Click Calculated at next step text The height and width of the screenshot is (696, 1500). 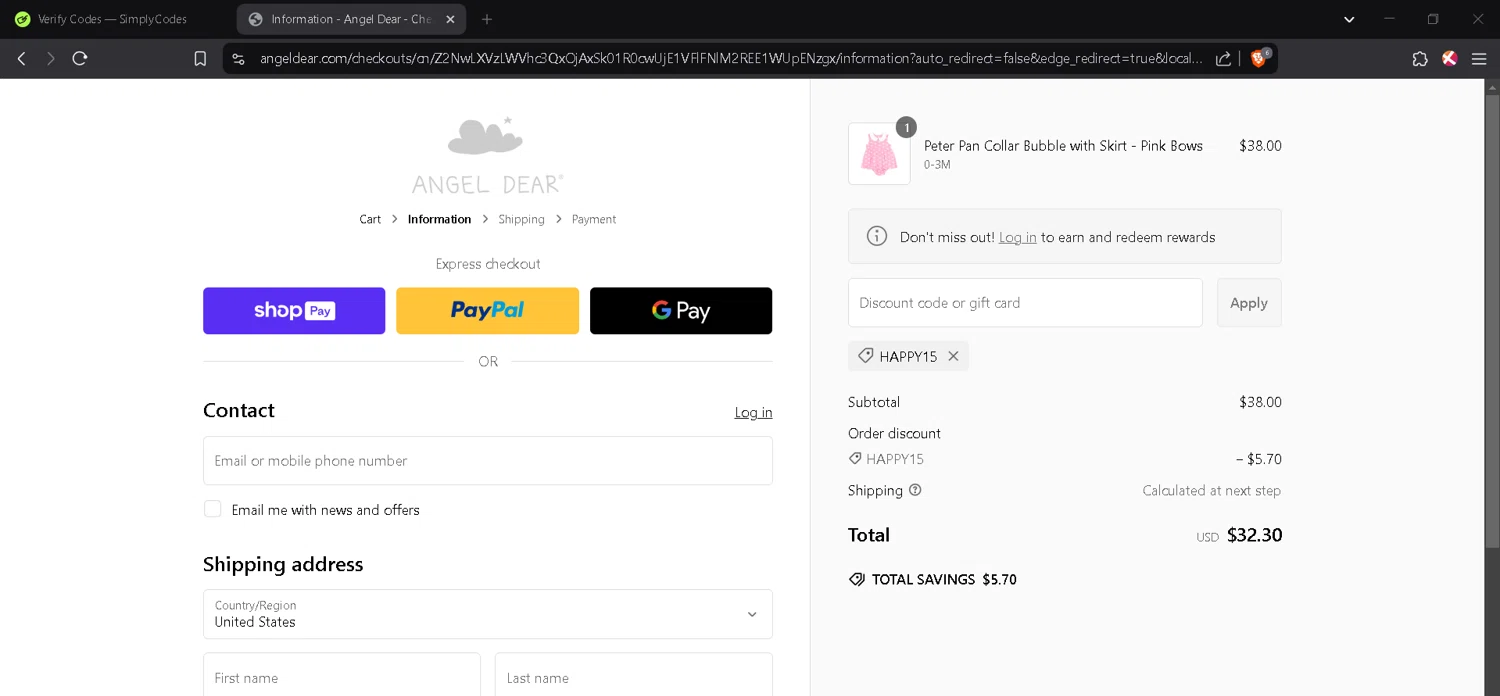1212,490
